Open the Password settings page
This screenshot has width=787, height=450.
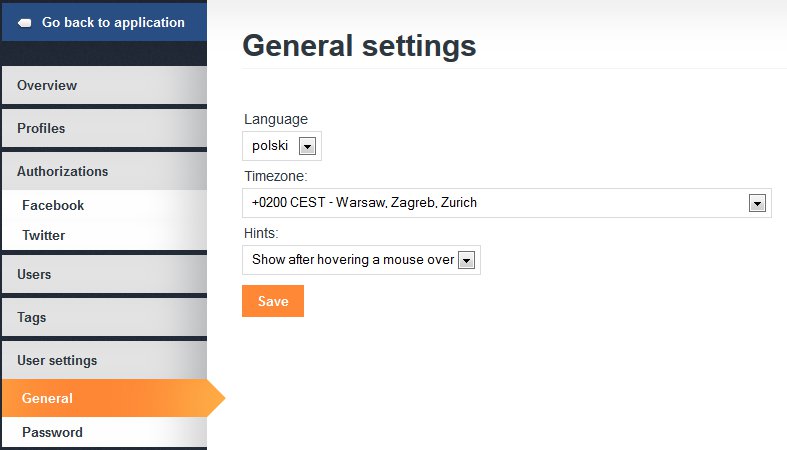(52, 432)
